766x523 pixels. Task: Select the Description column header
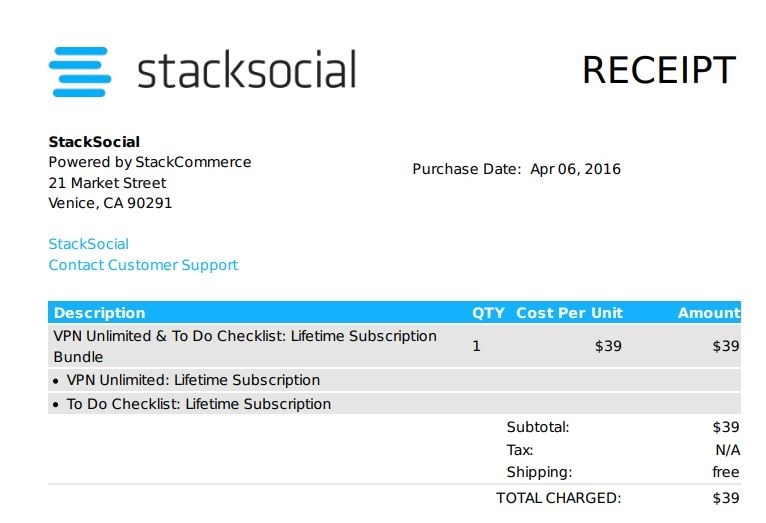click(x=99, y=313)
